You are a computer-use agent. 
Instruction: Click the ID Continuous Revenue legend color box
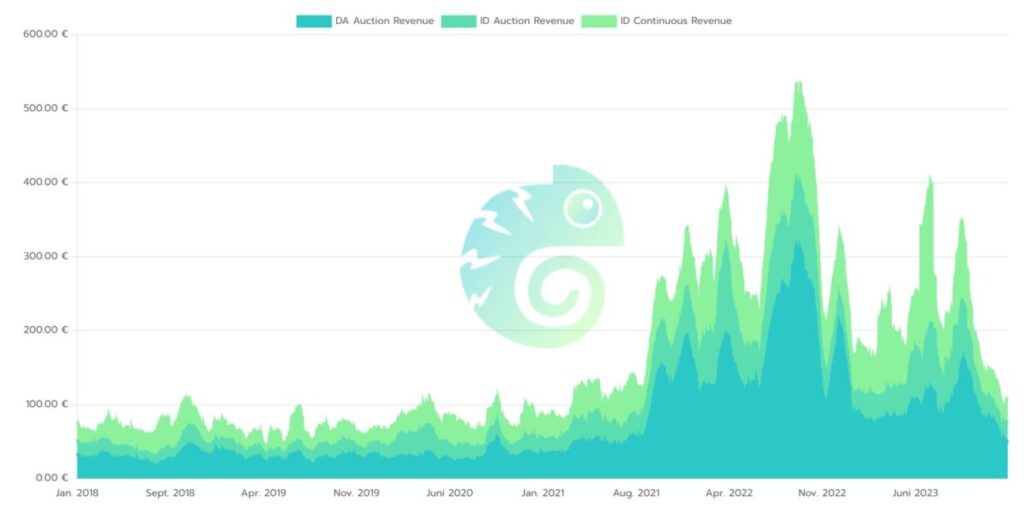coord(599,21)
